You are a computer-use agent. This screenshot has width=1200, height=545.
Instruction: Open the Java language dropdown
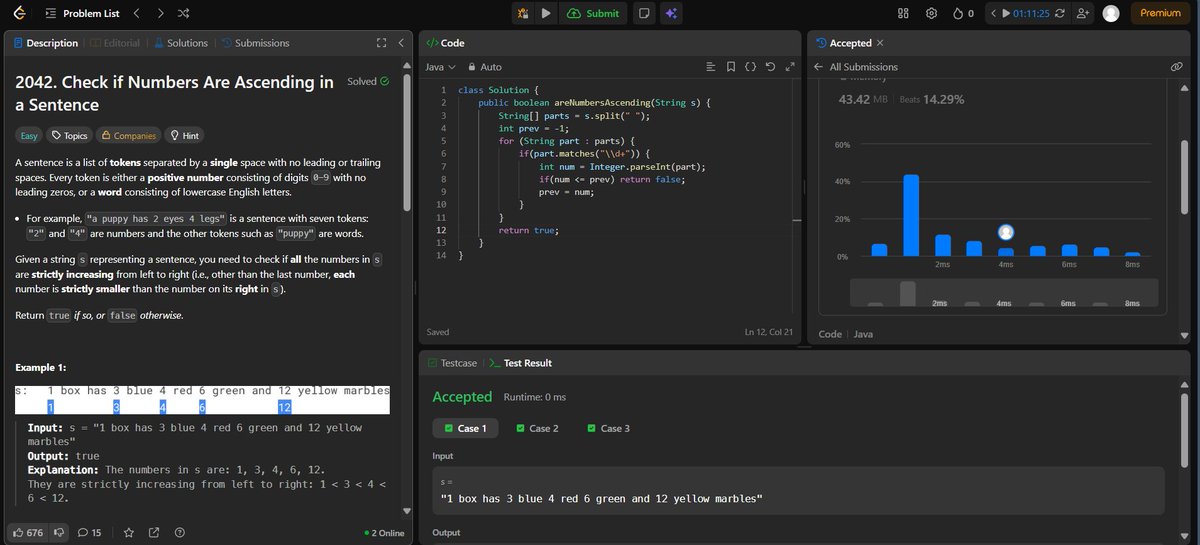pyautogui.click(x=440, y=67)
